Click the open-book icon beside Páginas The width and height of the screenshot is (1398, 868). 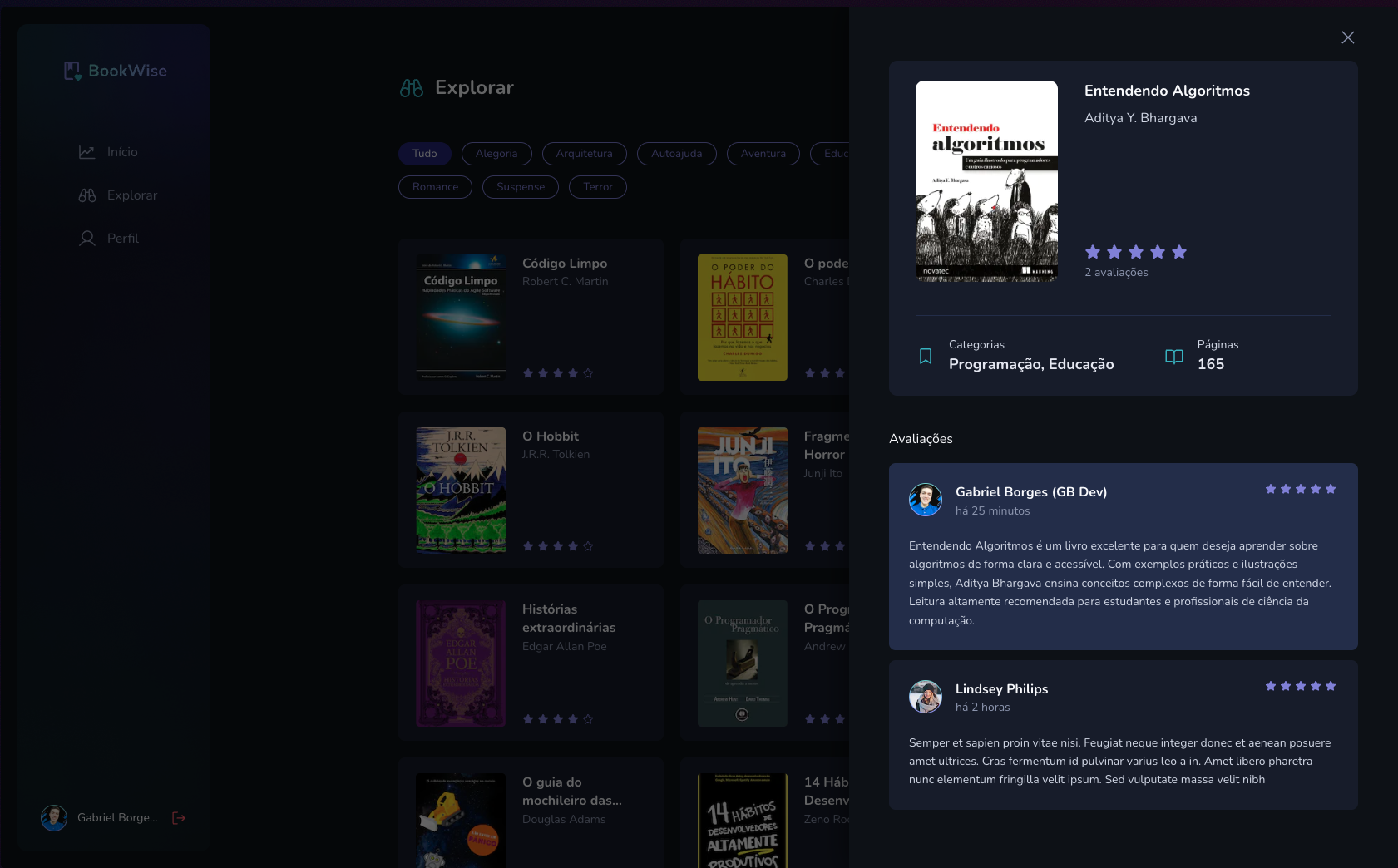click(1174, 356)
